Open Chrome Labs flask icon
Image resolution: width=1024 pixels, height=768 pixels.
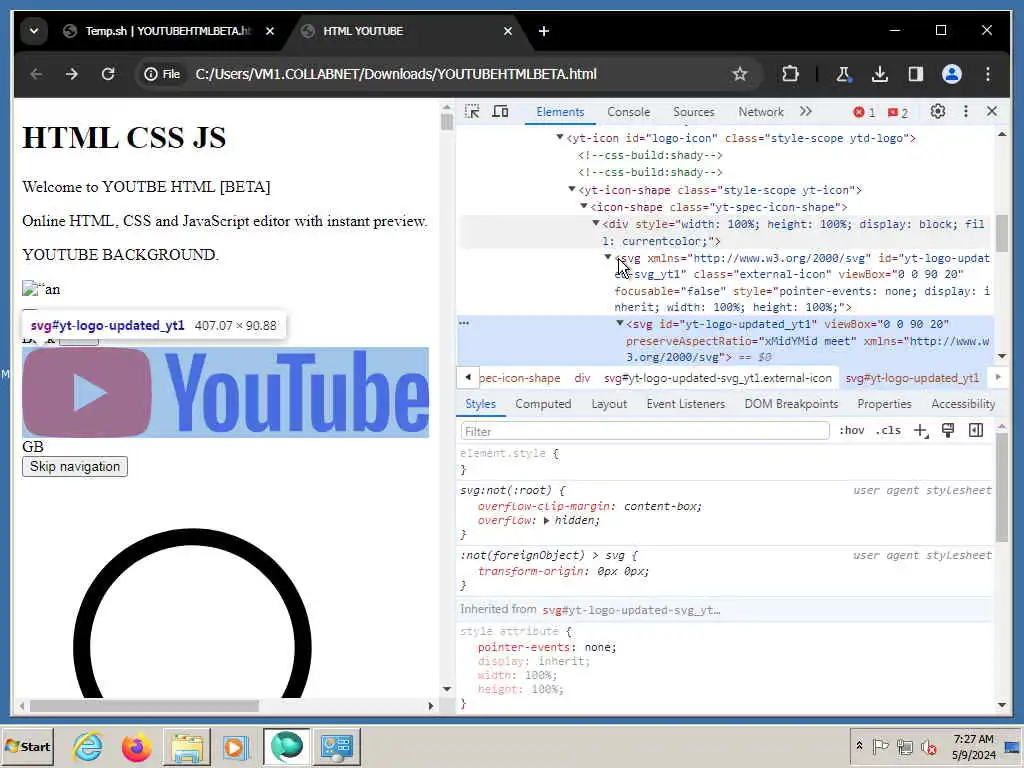(843, 74)
